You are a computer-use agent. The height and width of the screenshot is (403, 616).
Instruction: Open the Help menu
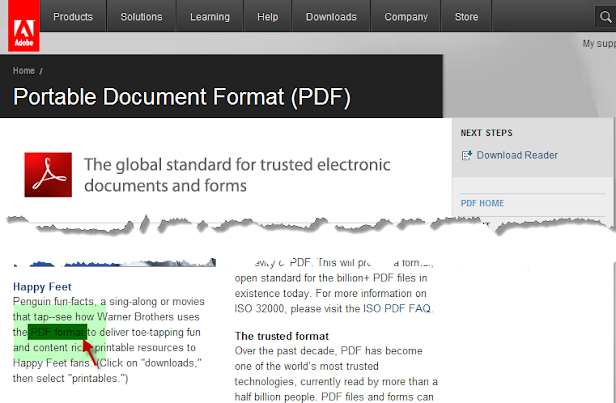pos(268,17)
